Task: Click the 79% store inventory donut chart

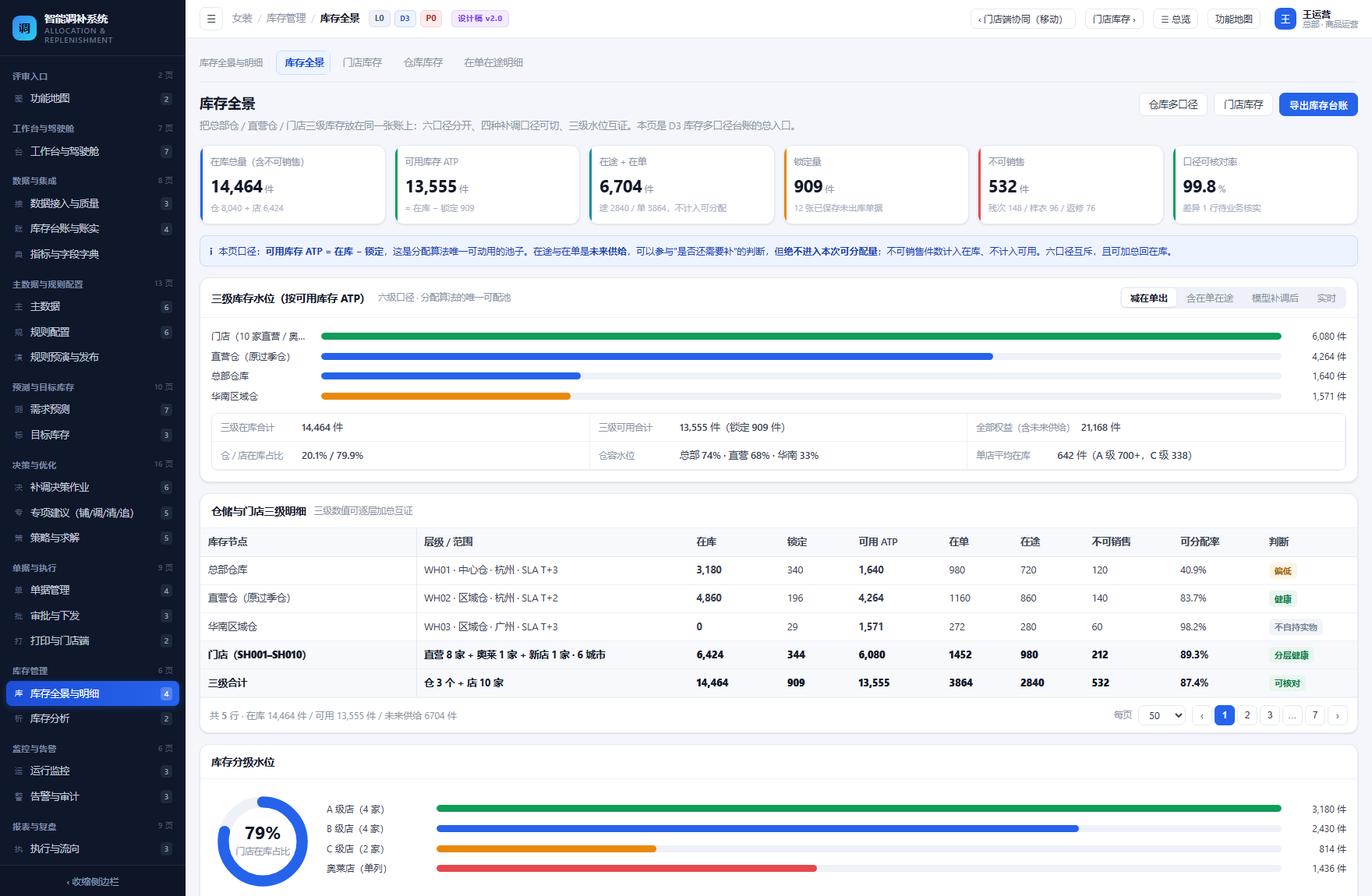Action: (263, 841)
